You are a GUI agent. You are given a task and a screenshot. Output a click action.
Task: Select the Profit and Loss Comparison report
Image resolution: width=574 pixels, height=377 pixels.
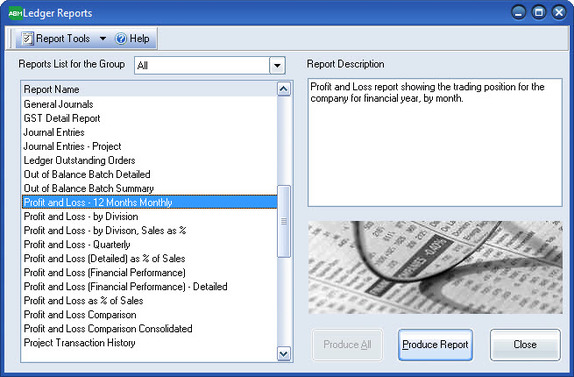(x=149, y=314)
